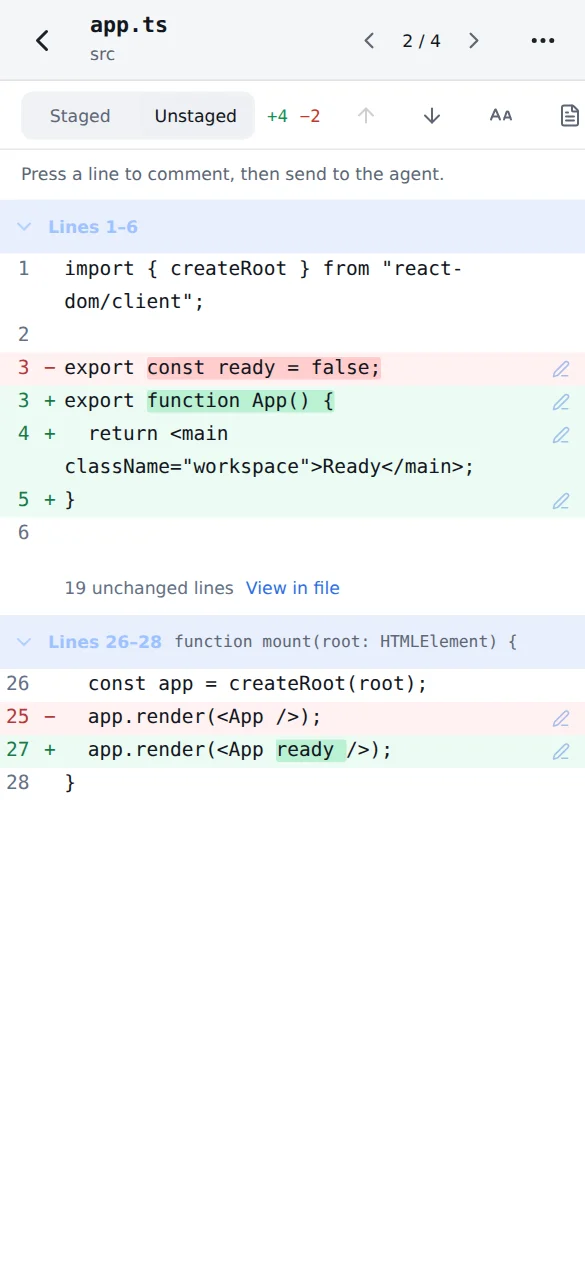585x1266 pixels.
Task: Select the 'import { createRoot }' code line
Action: 292,285
